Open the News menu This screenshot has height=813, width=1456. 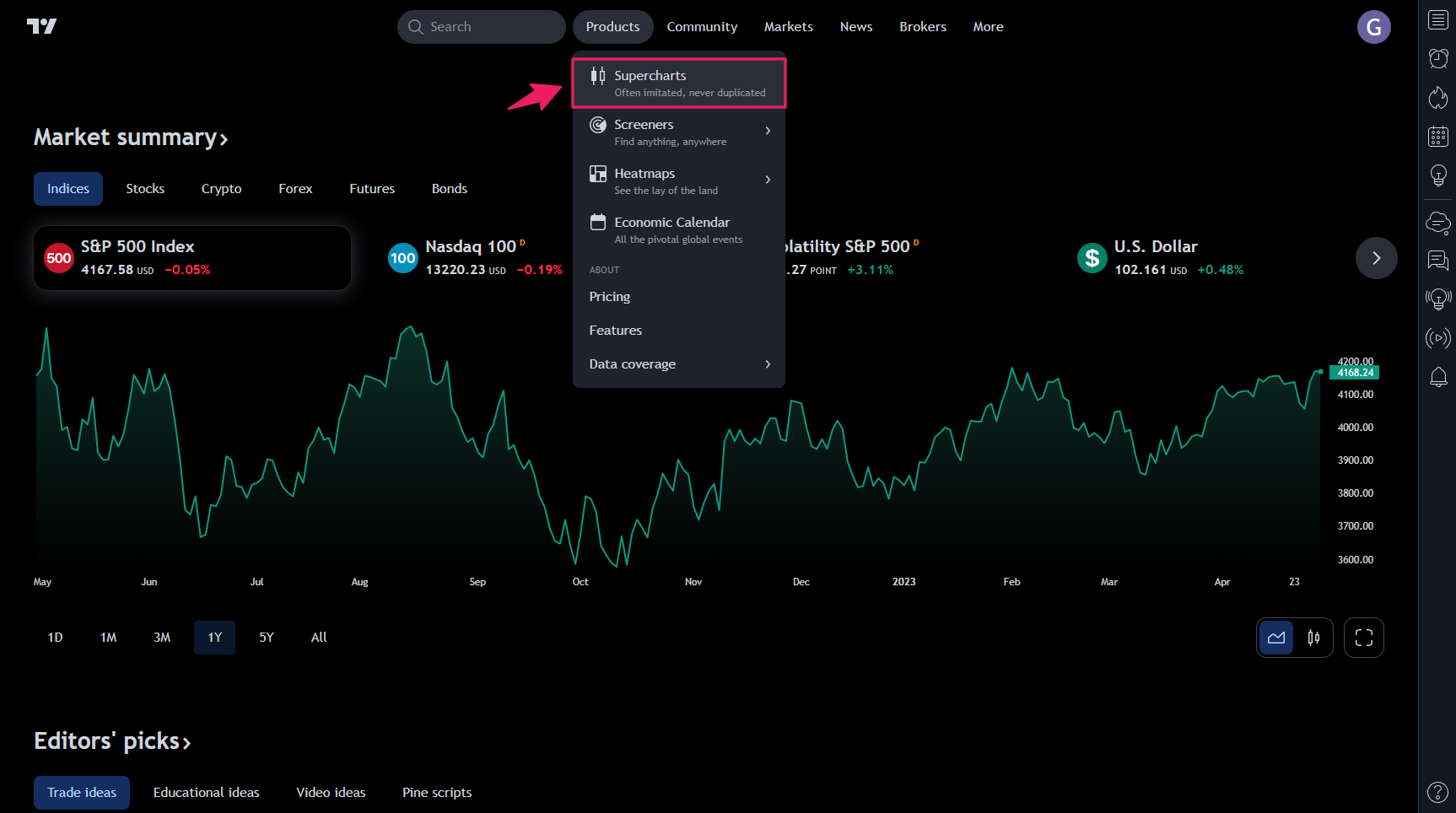point(856,27)
